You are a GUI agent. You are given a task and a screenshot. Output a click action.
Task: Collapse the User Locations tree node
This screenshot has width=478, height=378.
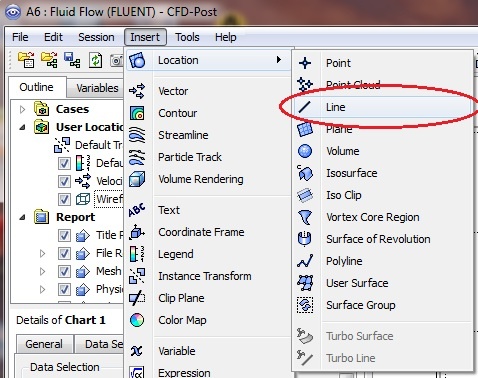point(22,127)
